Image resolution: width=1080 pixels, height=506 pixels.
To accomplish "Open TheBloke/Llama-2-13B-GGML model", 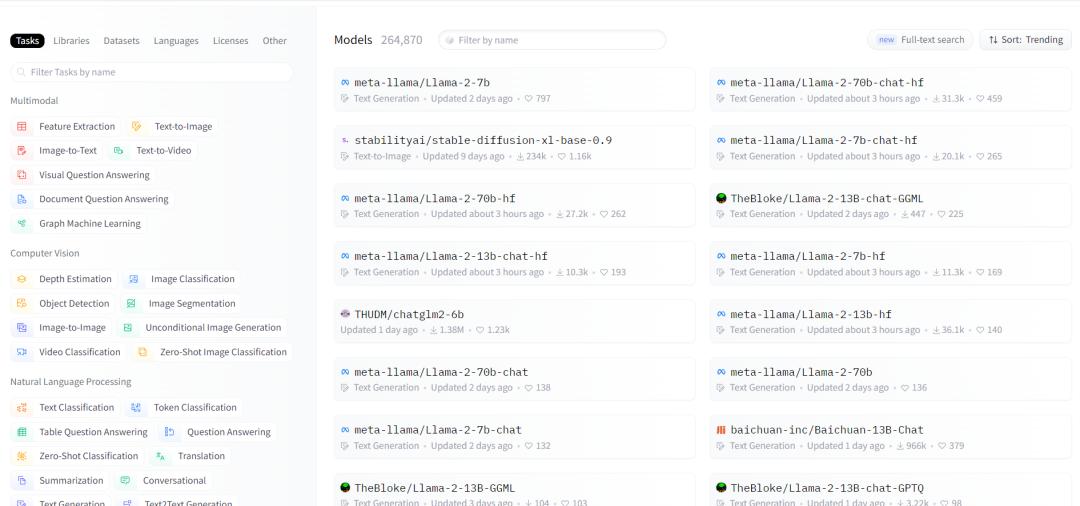I will click(x=515, y=490).
